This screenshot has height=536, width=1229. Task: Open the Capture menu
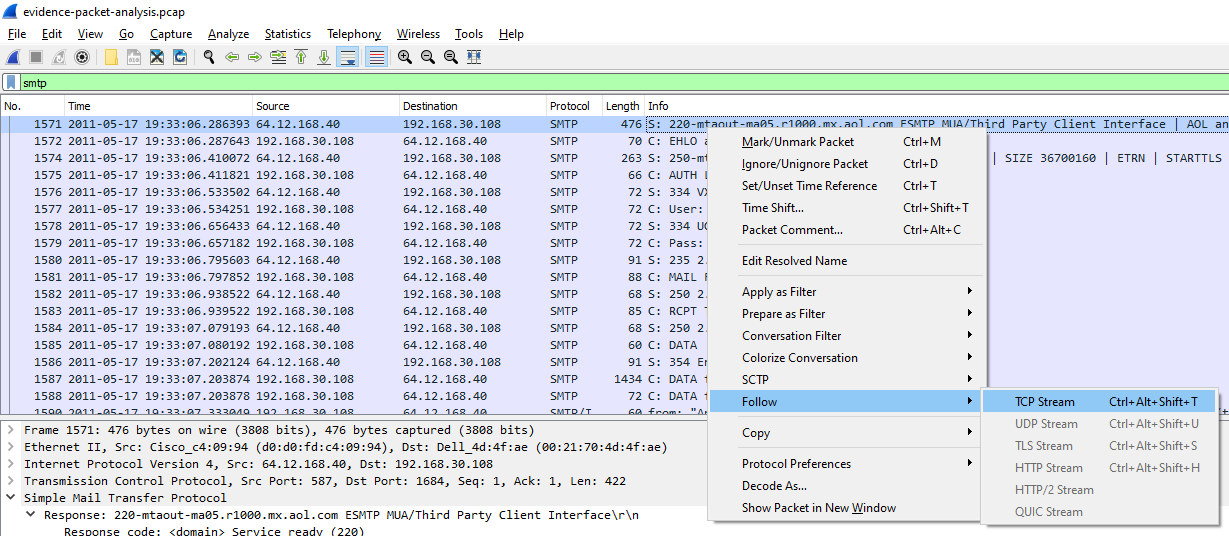point(171,34)
